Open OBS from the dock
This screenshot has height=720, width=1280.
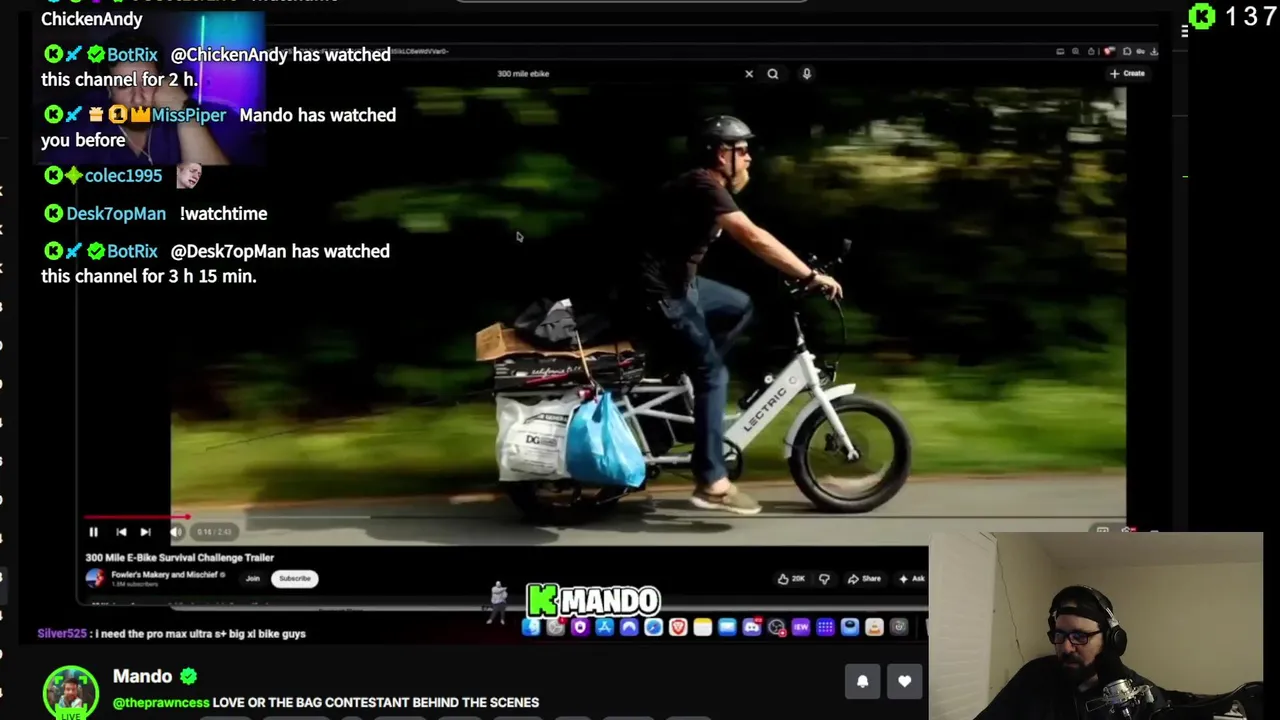point(777,627)
